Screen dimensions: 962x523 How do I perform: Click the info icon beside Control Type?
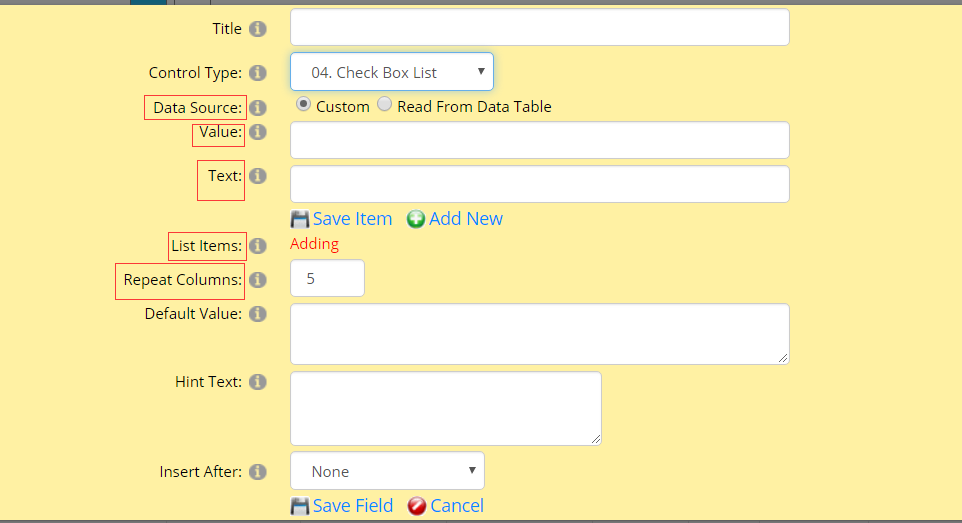(258, 72)
